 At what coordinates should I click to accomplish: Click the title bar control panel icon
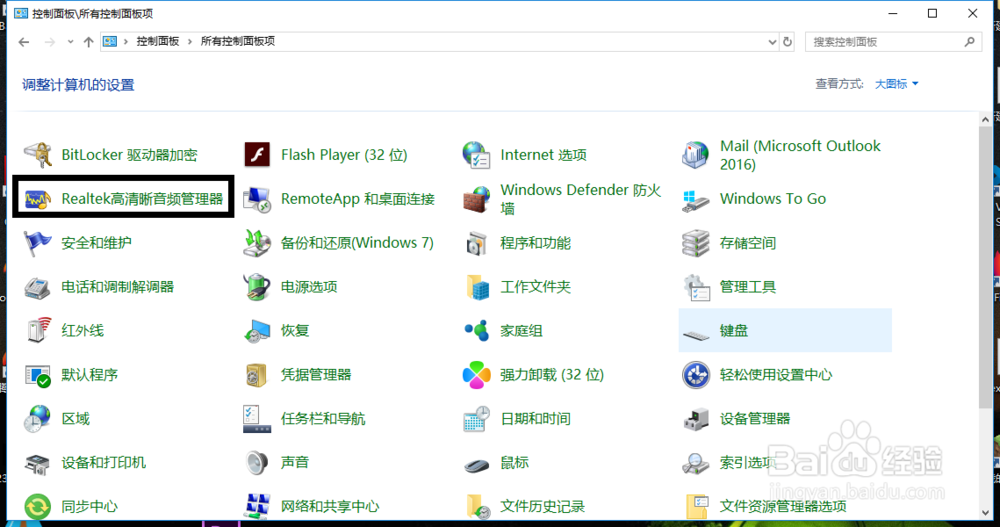coord(21,13)
